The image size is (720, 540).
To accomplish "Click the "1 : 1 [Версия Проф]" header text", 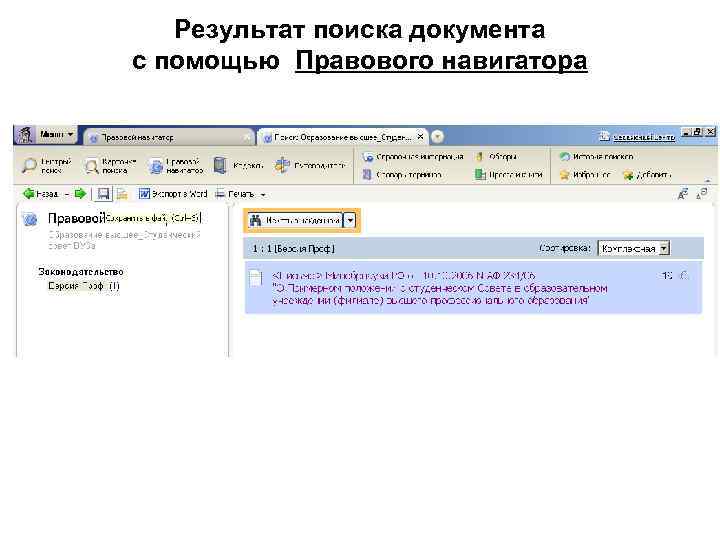I will [x=293, y=249].
